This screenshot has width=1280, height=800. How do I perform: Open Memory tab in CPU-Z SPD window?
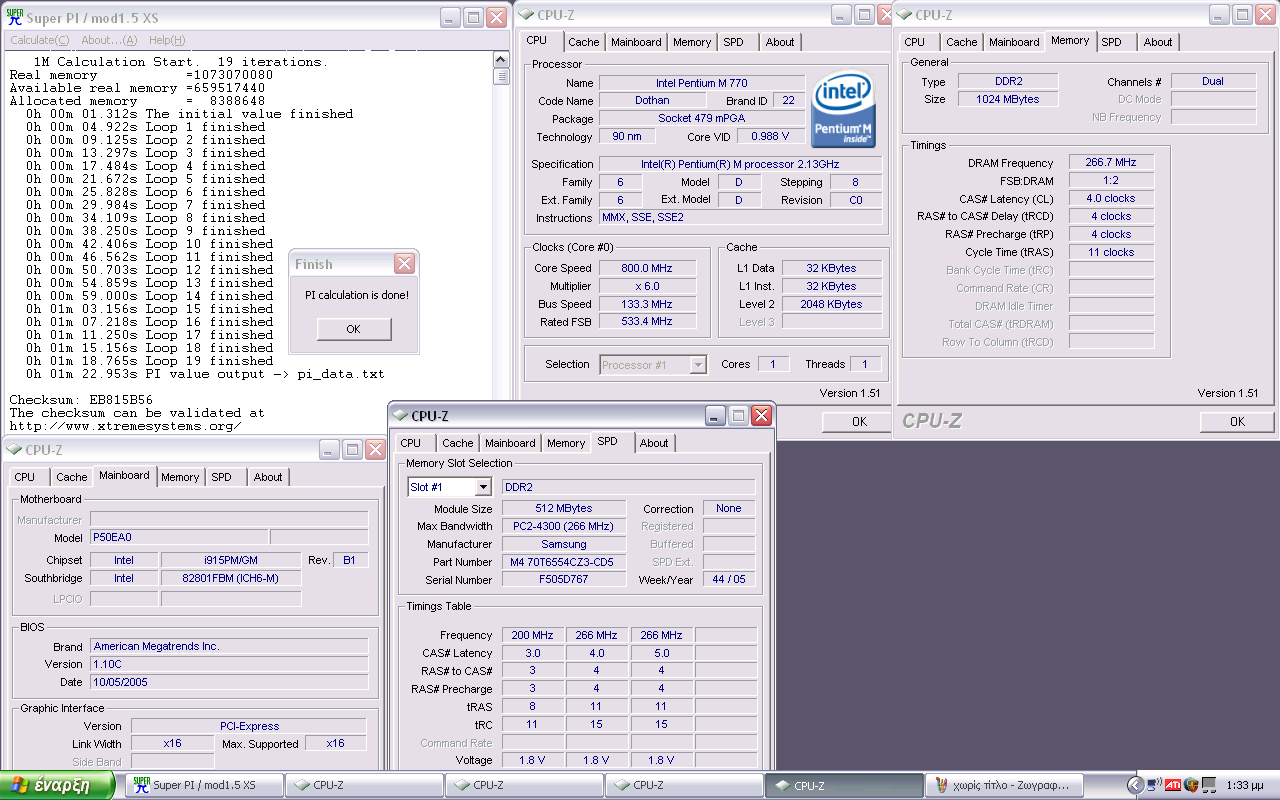point(566,443)
